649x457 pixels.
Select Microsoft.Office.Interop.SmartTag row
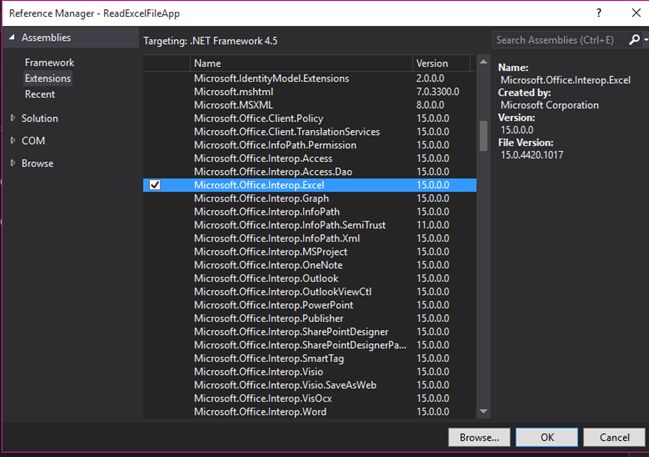click(310, 358)
